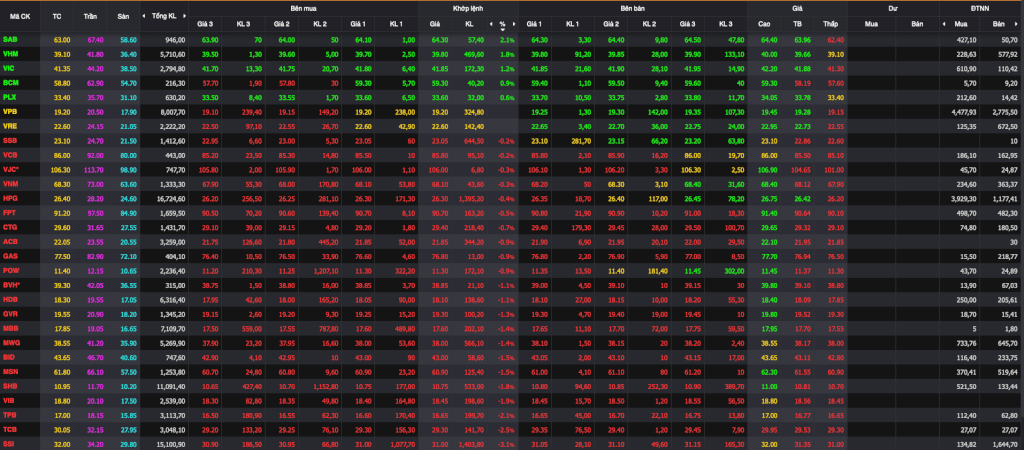Open the BCM stock symbol
The height and width of the screenshot is (450, 1024).
[10, 82]
